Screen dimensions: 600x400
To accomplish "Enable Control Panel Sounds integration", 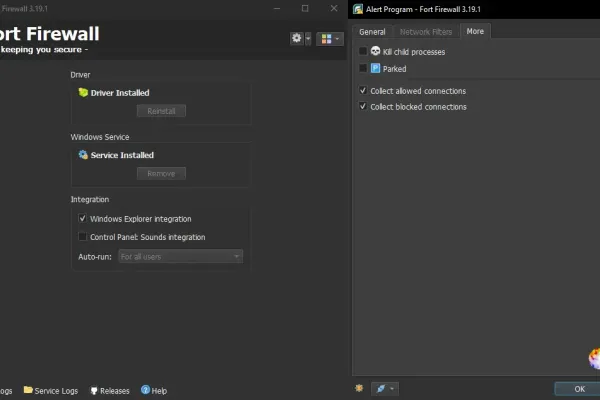I will click(x=82, y=236).
